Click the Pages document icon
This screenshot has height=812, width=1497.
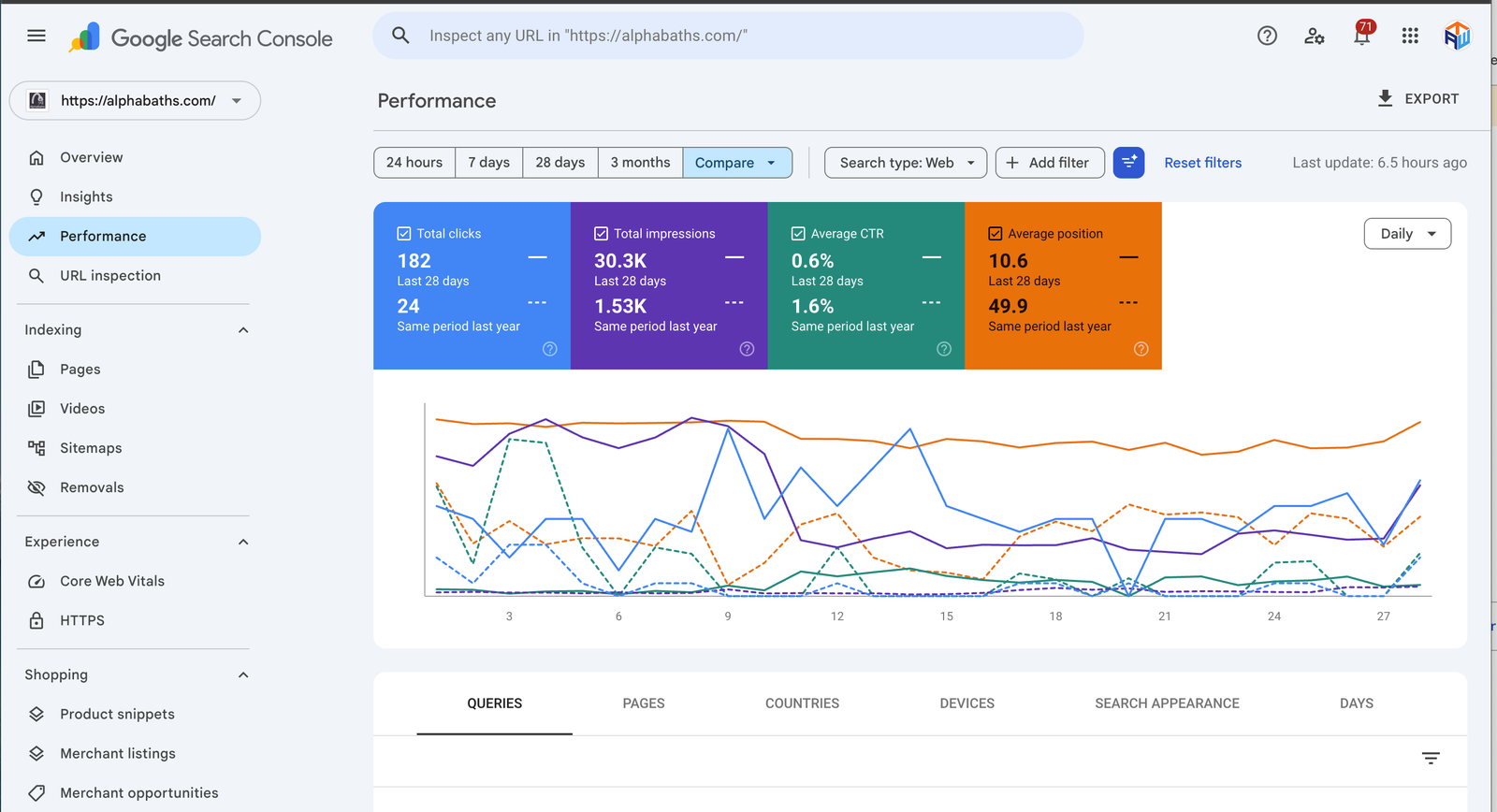click(36, 369)
